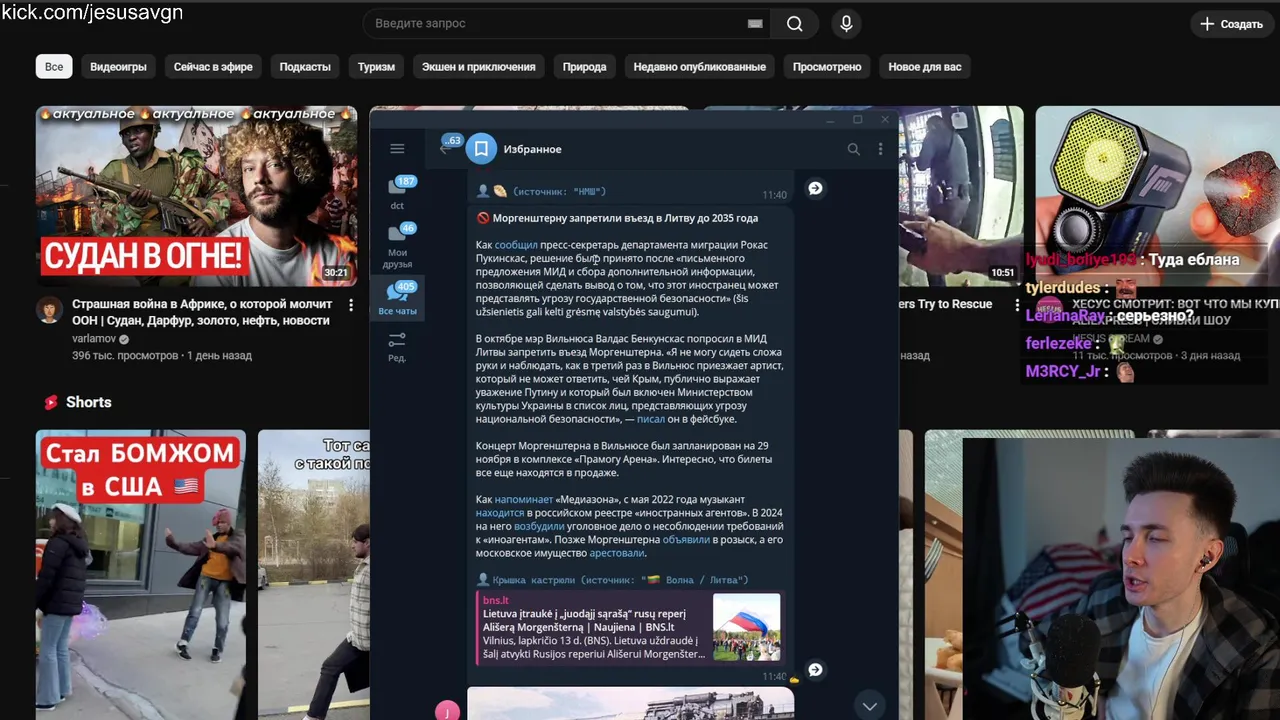The width and height of the screenshot is (1280, 720).
Task: Open the bns.lt link preview card
Action: [x=630, y=627]
